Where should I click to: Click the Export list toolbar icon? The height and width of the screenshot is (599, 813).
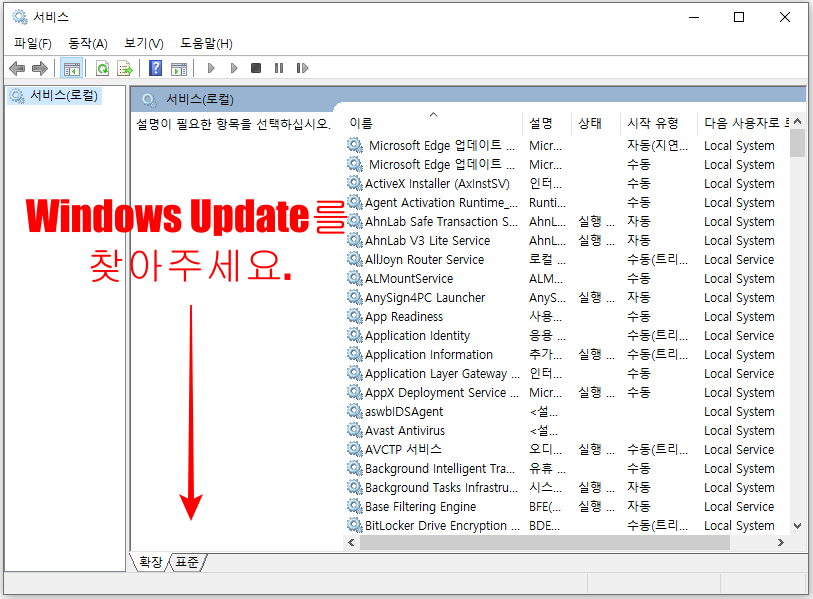coord(125,68)
